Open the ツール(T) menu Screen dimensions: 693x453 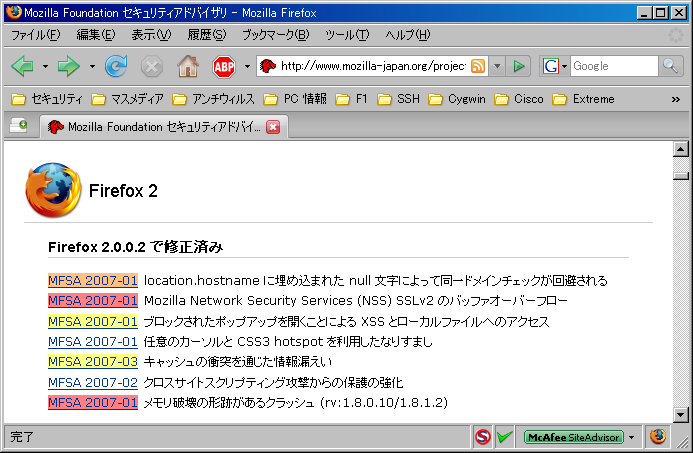pos(347,34)
